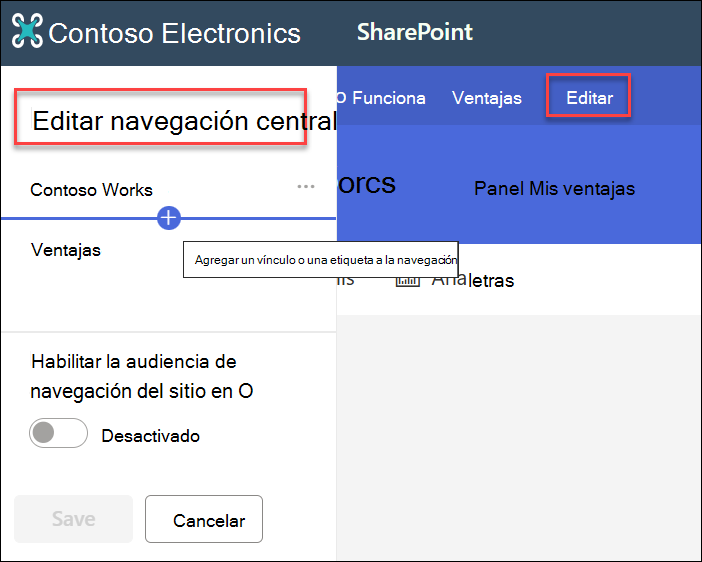Select Contoso Works navigation entry
702x562 pixels.
91,190
